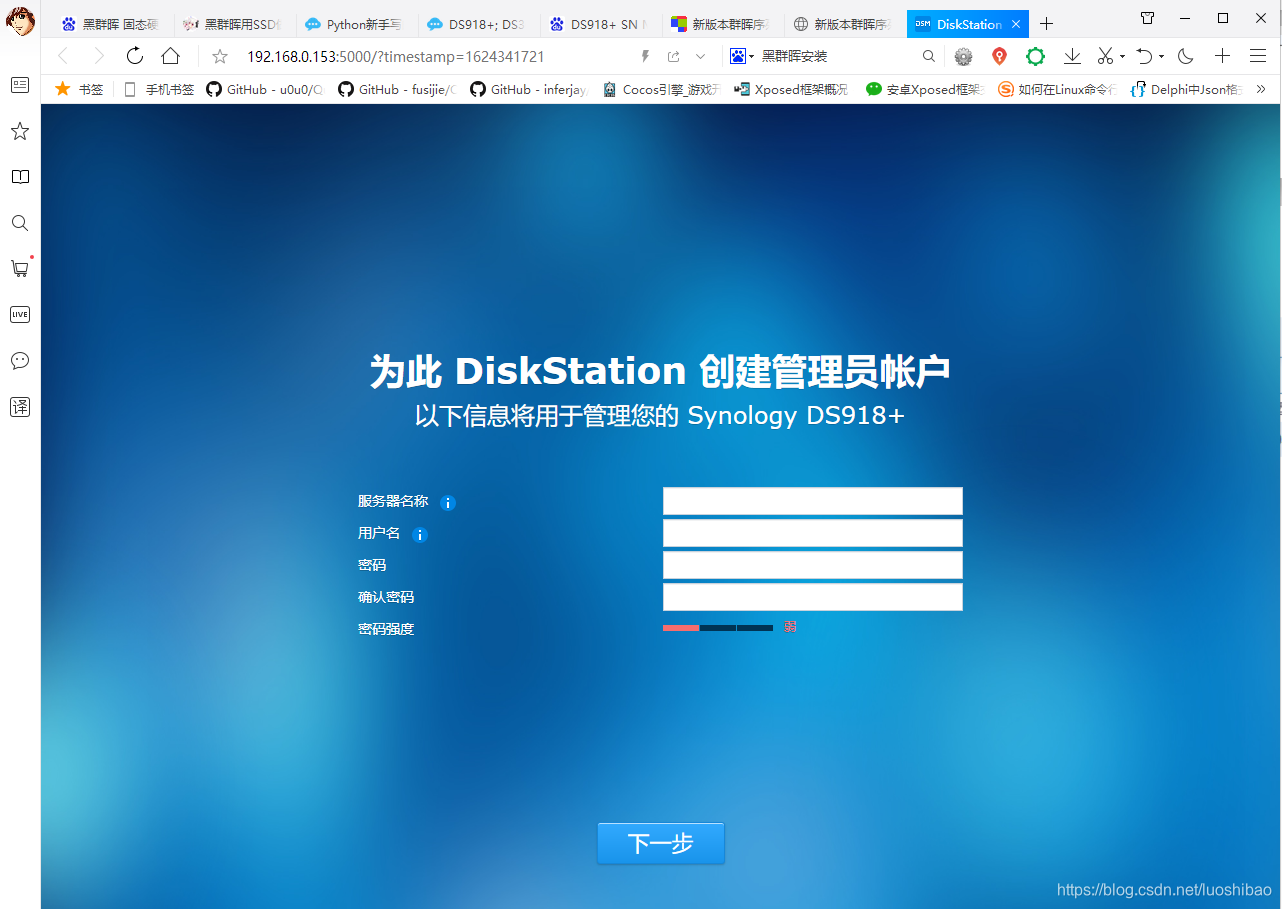Expand more bookmarks with the double chevron
The height and width of the screenshot is (909, 1282).
1261,89
